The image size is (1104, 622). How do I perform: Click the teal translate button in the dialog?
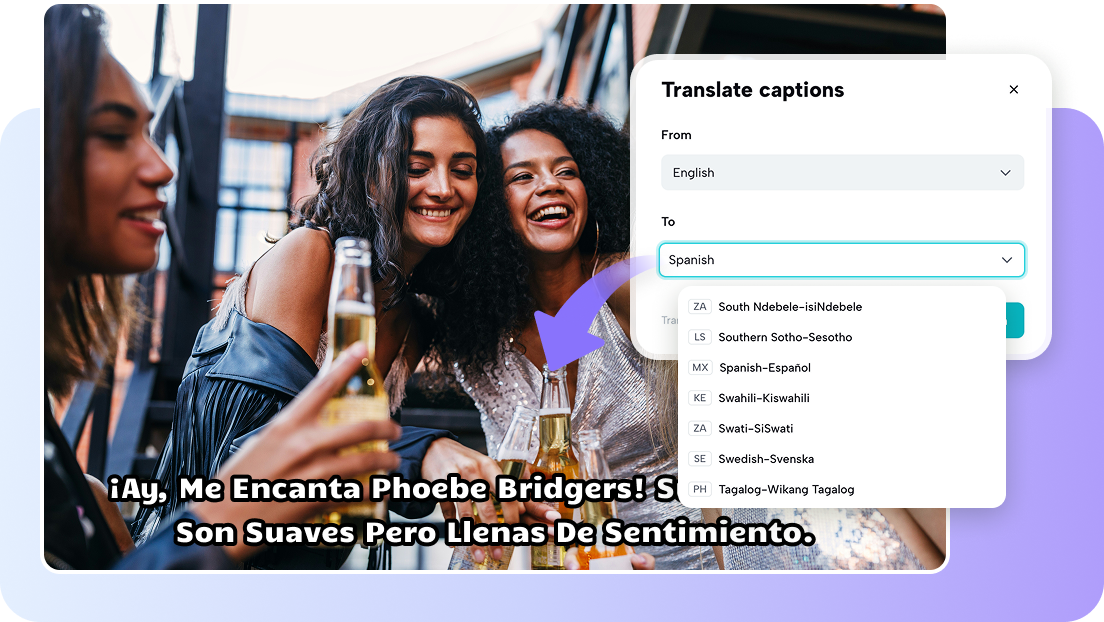click(x=1015, y=321)
